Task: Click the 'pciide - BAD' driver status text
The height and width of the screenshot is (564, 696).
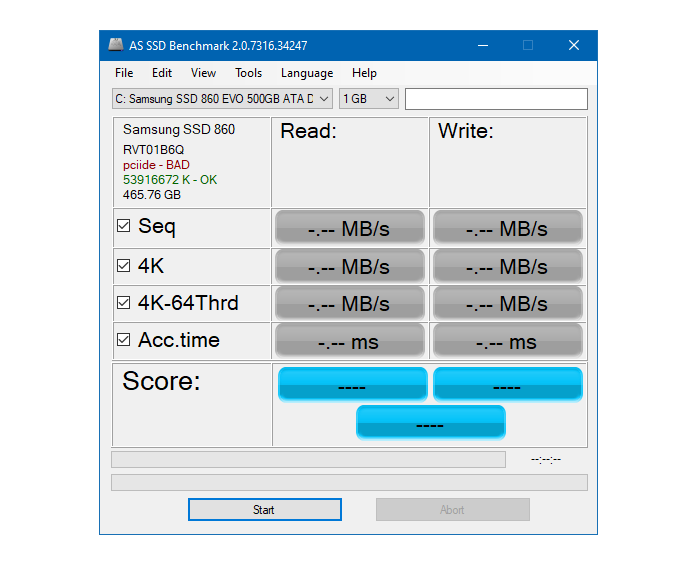Action: (x=156, y=165)
